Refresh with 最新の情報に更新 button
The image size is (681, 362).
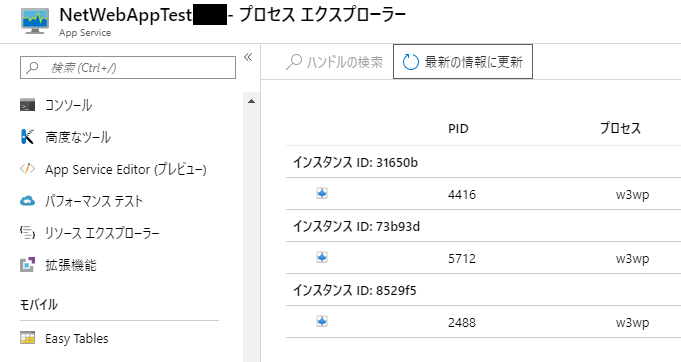pos(463,62)
